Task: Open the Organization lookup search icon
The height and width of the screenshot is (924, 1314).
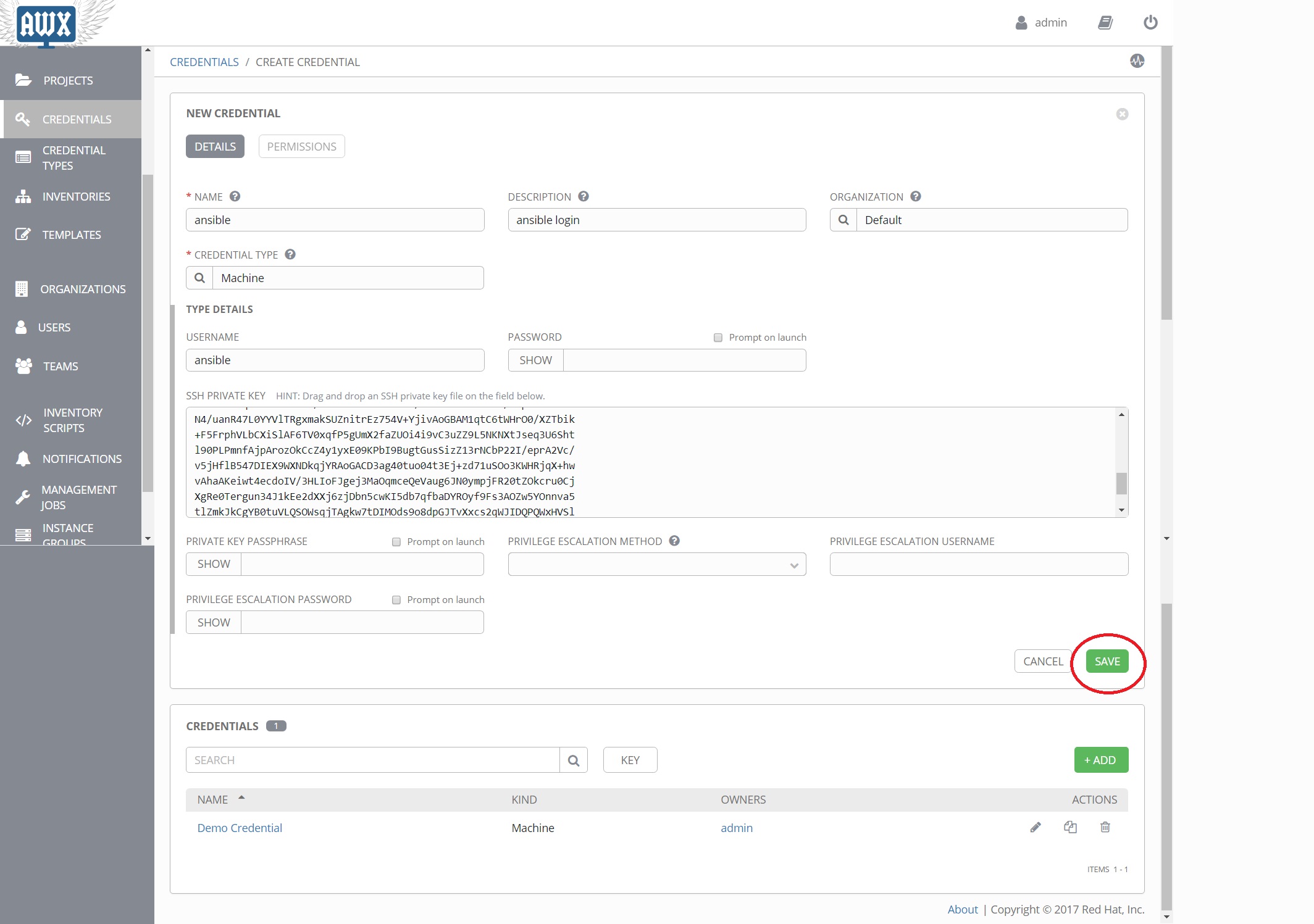Action: [x=843, y=220]
